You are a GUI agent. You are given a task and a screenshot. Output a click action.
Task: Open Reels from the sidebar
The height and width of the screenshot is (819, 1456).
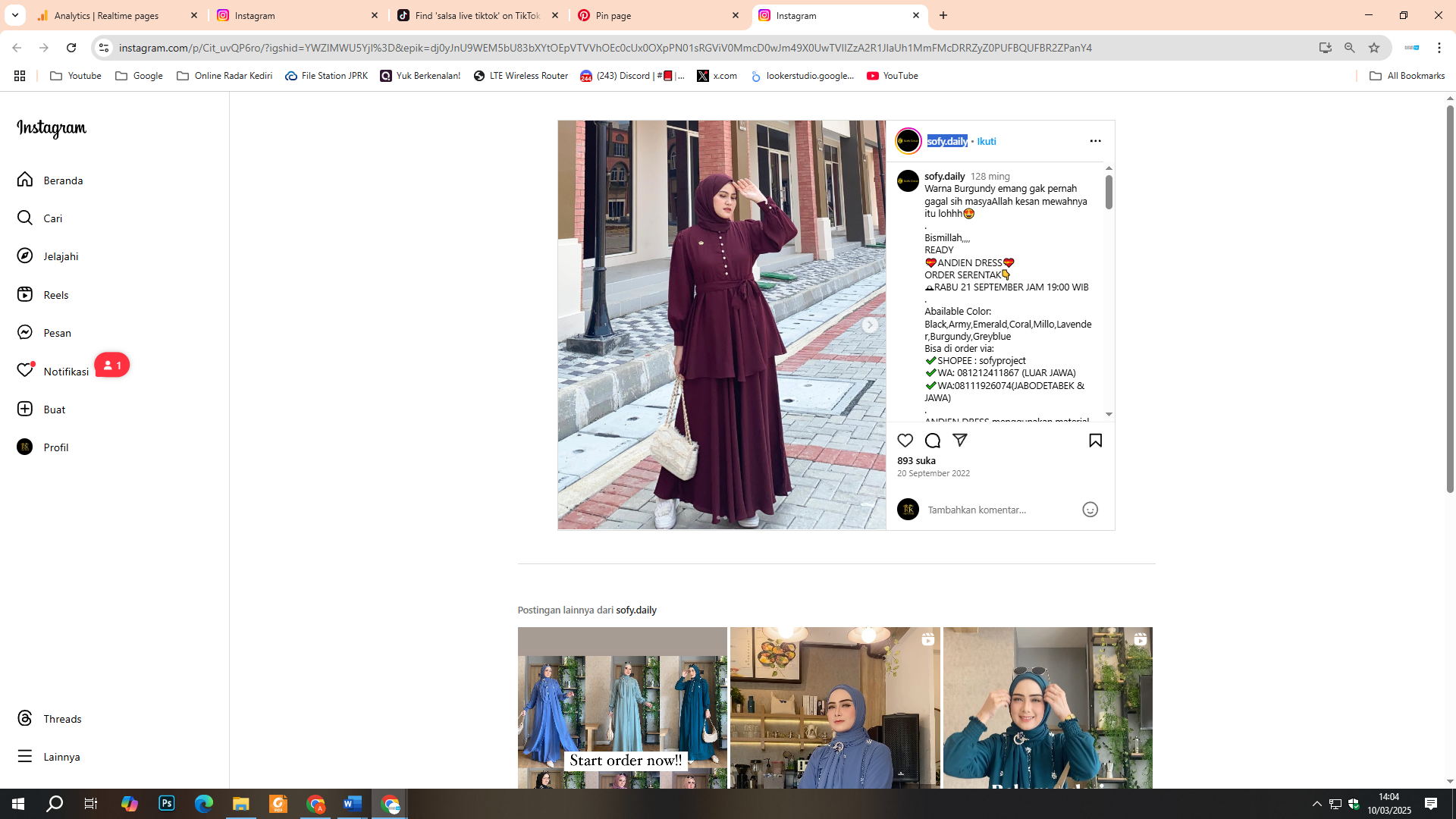click(42, 295)
